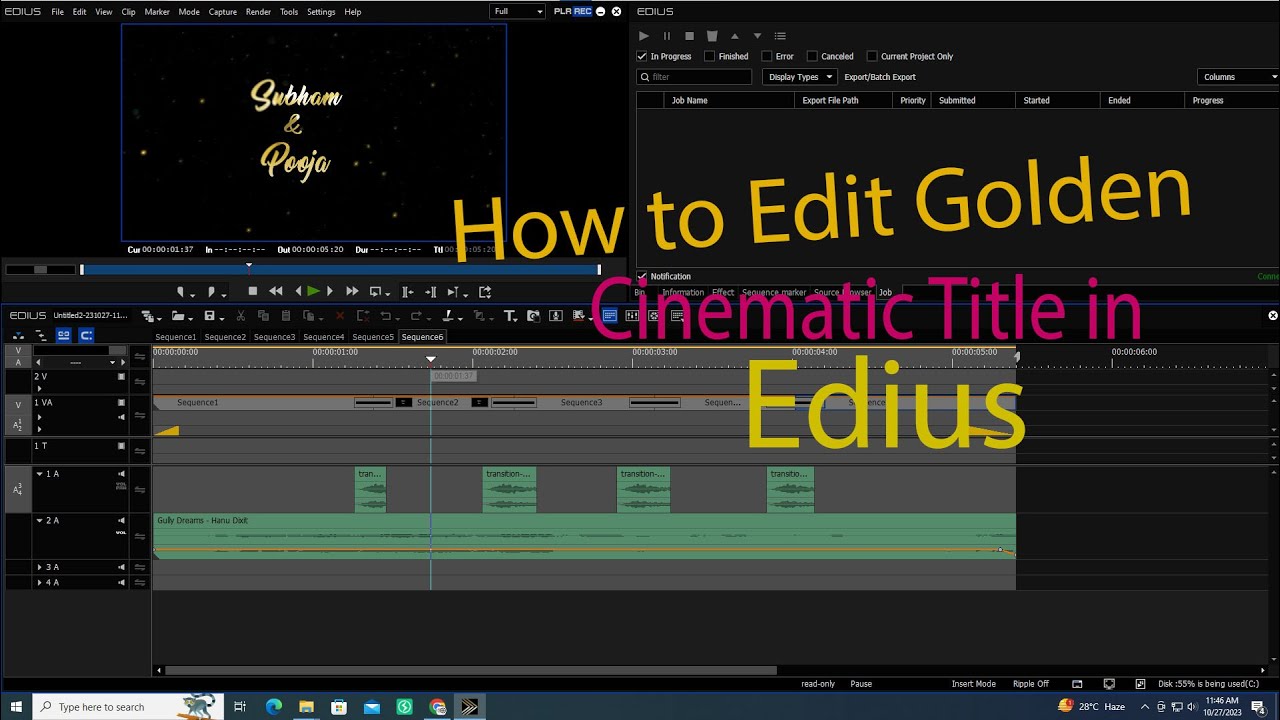Mute track 3 A speaker icon
Viewport: 1280px width, 720px height.
[x=121, y=567]
